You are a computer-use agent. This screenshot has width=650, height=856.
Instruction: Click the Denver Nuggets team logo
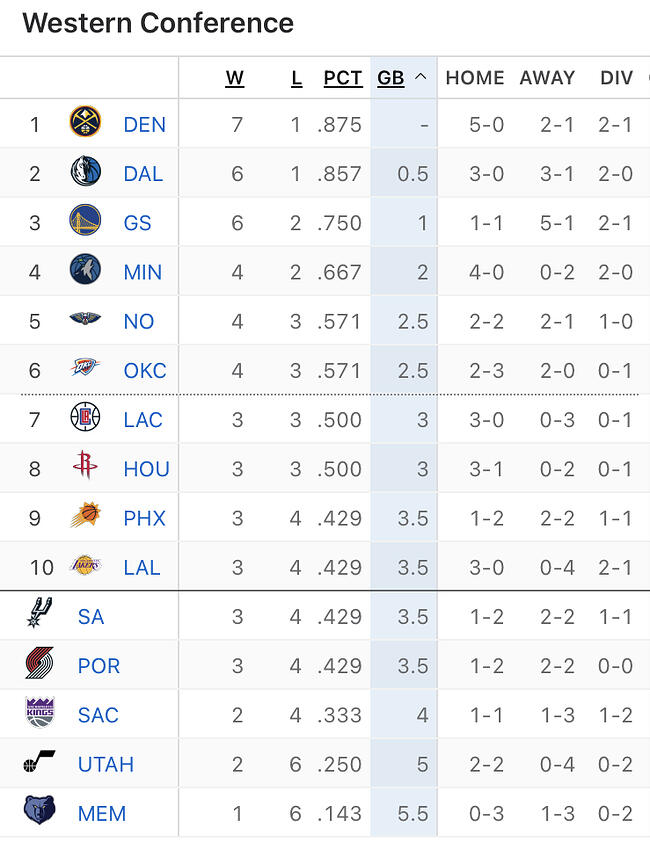pos(85,124)
